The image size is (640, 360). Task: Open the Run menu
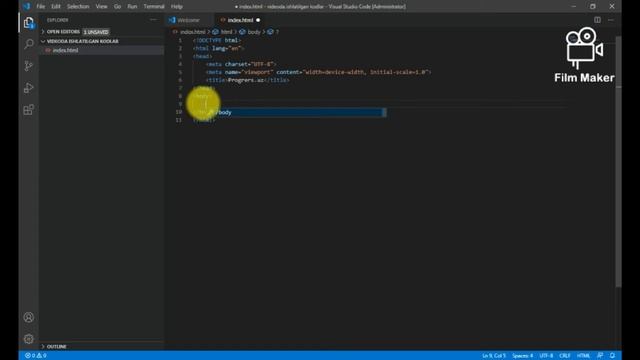132,7
